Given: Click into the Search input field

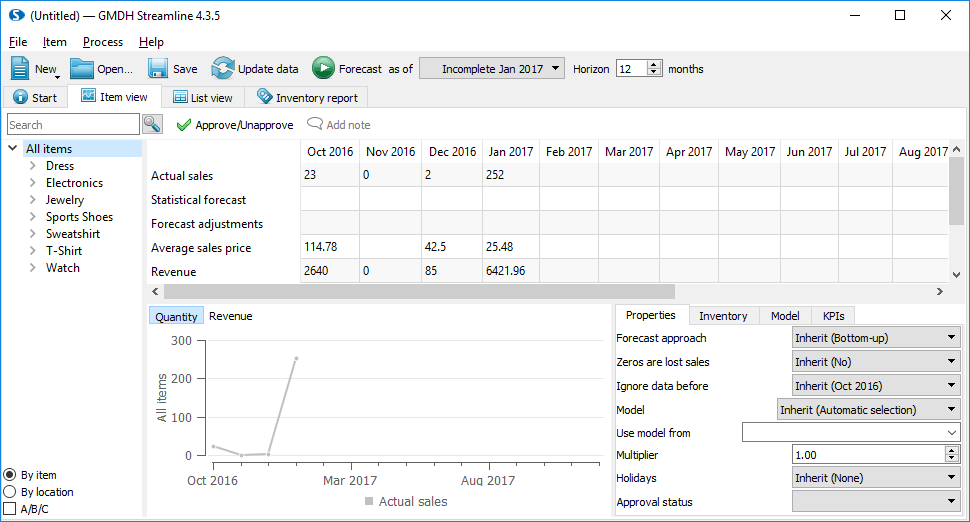Looking at the screenshot, I should [73, 125].
